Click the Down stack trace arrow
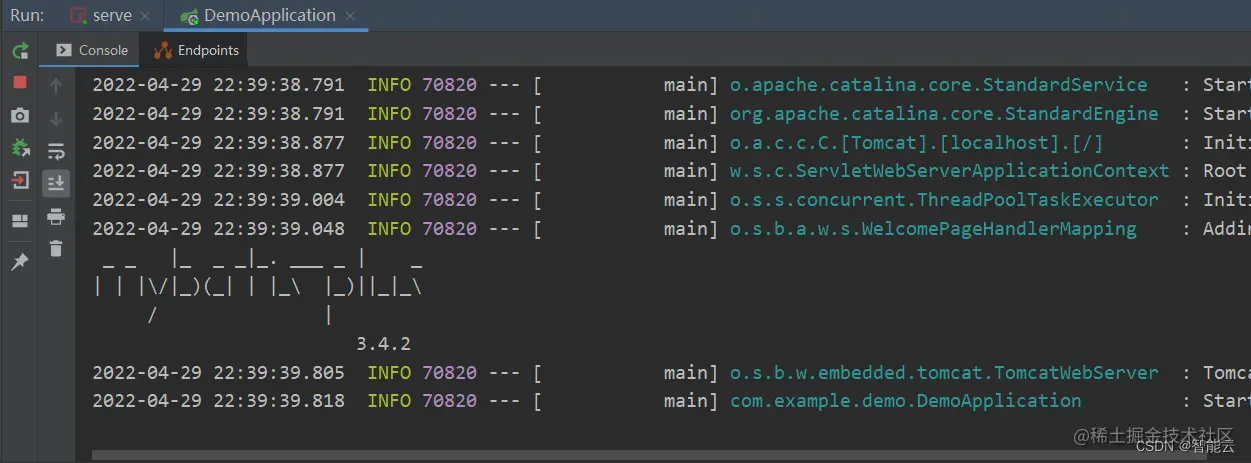The height and width of the screenshot is (463, 1251). 56,119
